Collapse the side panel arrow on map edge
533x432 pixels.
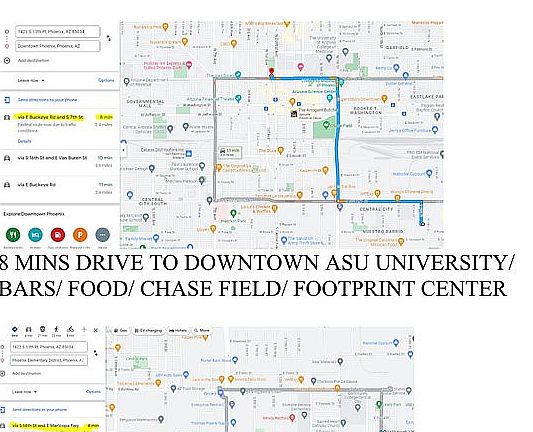tap(123, 150)
